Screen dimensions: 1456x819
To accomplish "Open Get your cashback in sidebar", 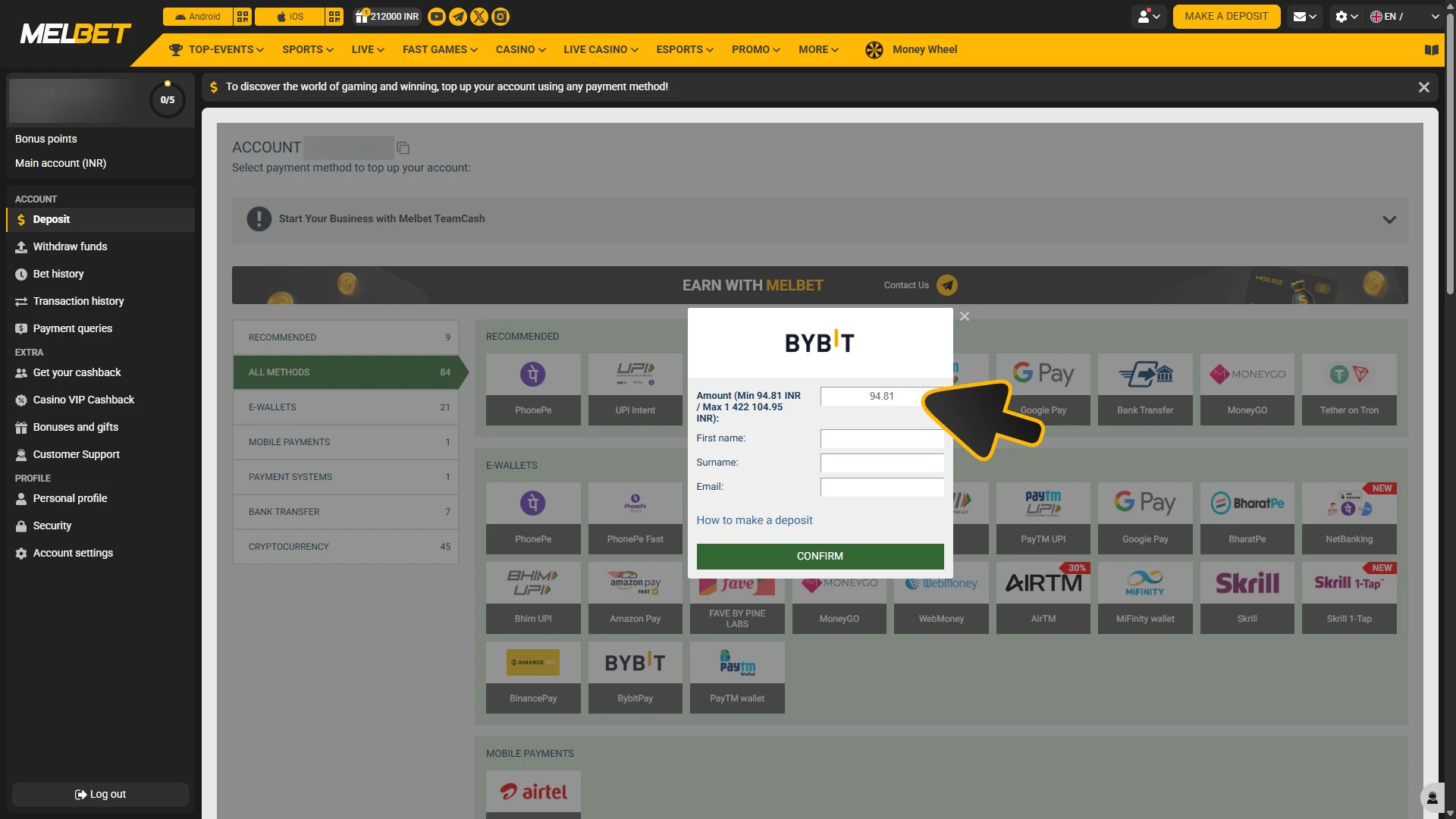I will [100, 373].
